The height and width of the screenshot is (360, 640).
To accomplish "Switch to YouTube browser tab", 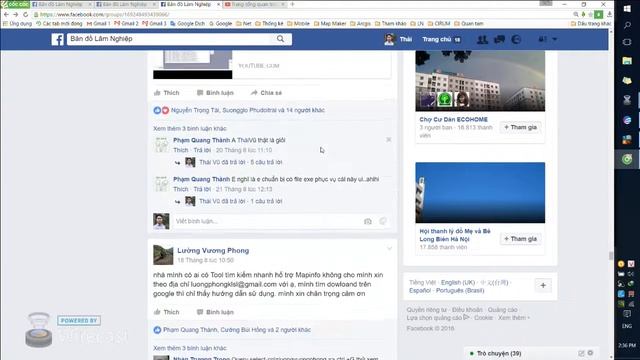I will 255,4.
